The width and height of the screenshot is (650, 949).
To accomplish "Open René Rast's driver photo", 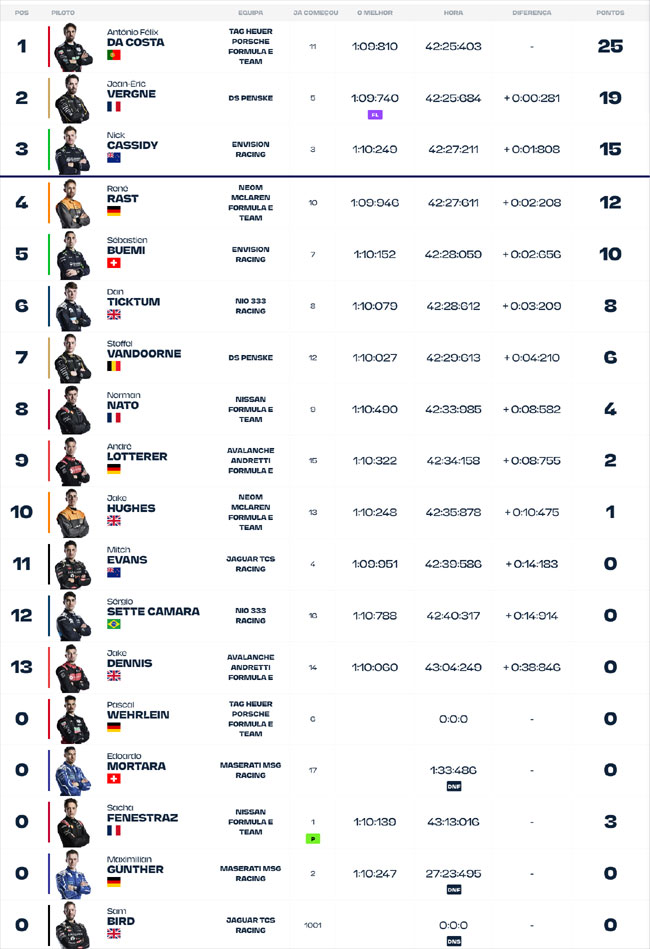I will pyautogui.click(x=73, y=204).
